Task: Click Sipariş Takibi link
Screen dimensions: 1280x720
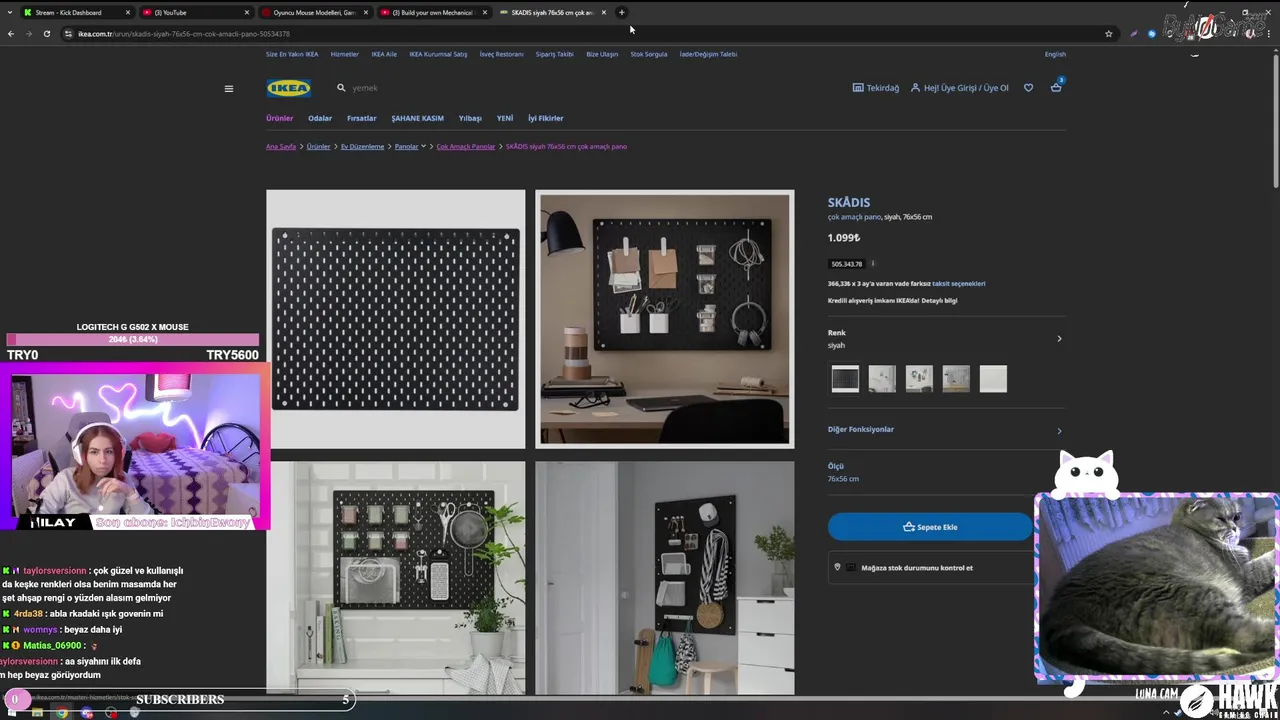Action: (x=555, y=54)
